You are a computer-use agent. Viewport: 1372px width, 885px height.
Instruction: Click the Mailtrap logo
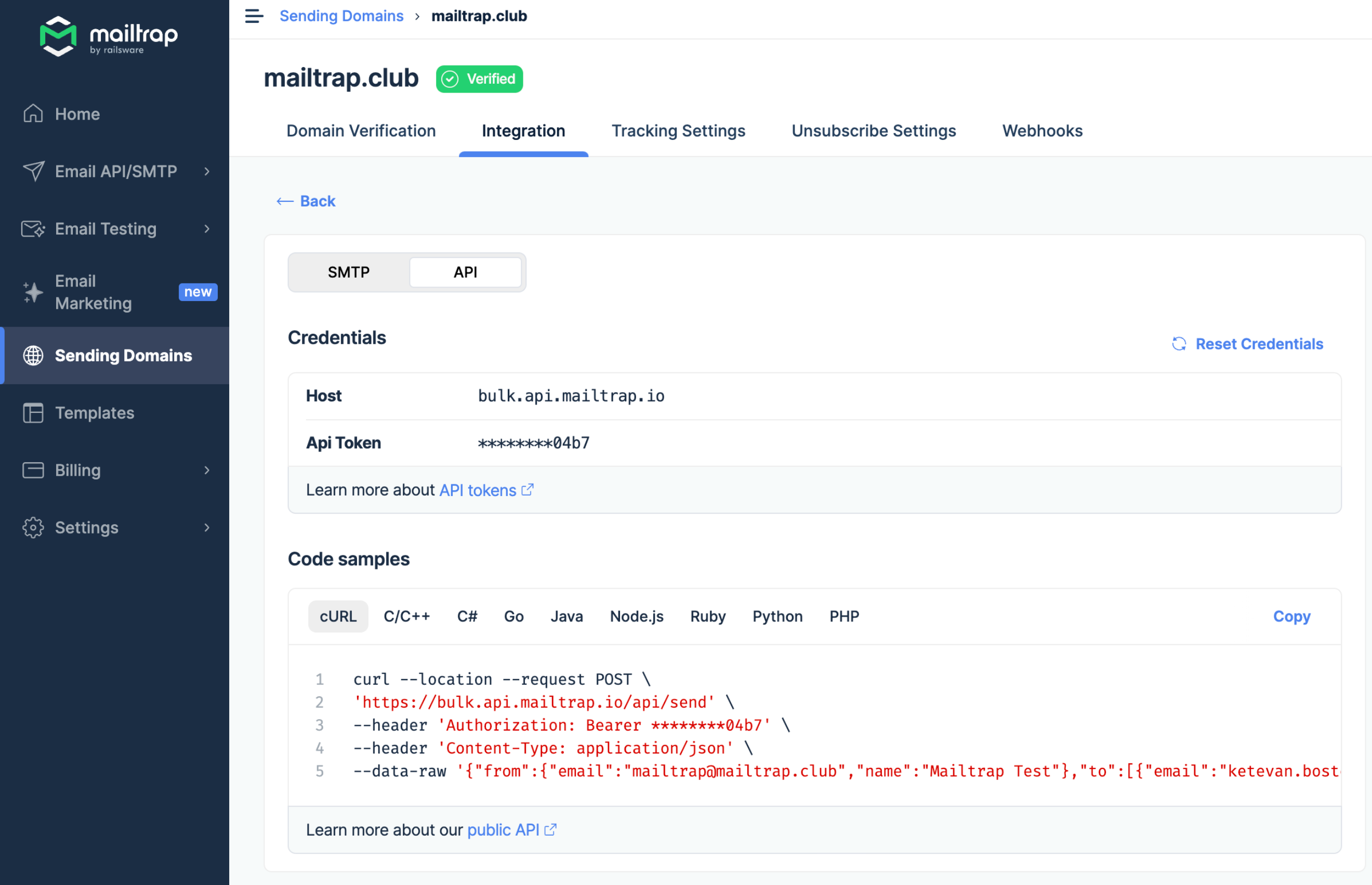[x=109, y=36]
